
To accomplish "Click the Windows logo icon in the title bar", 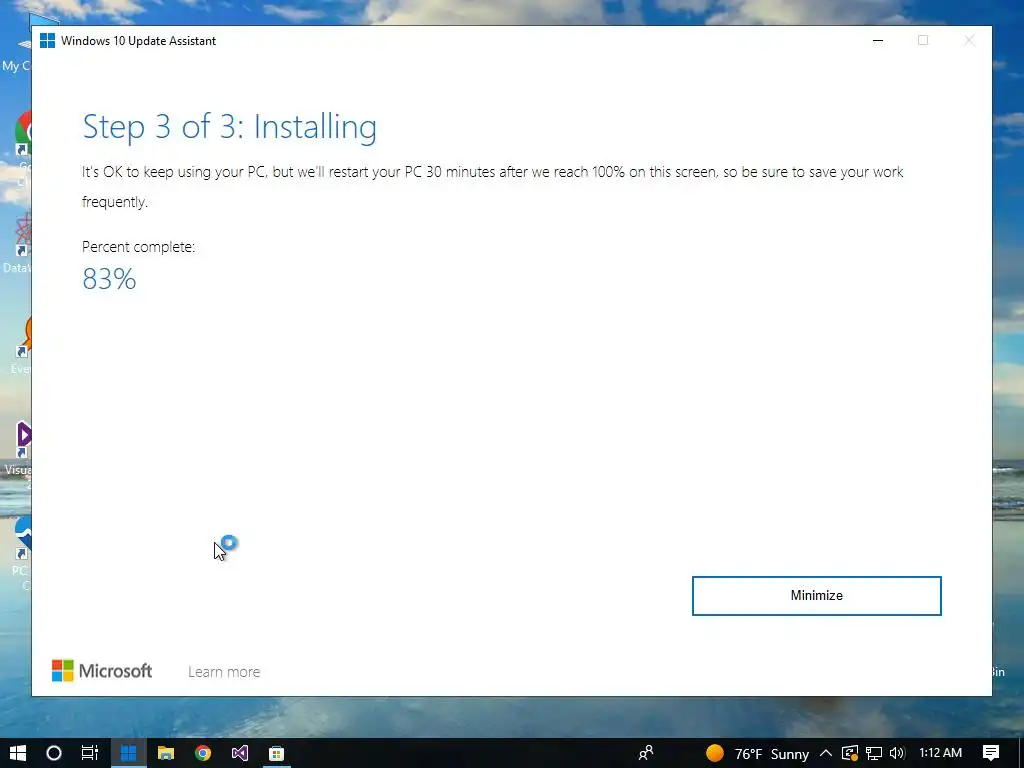I will click(47, 40).
